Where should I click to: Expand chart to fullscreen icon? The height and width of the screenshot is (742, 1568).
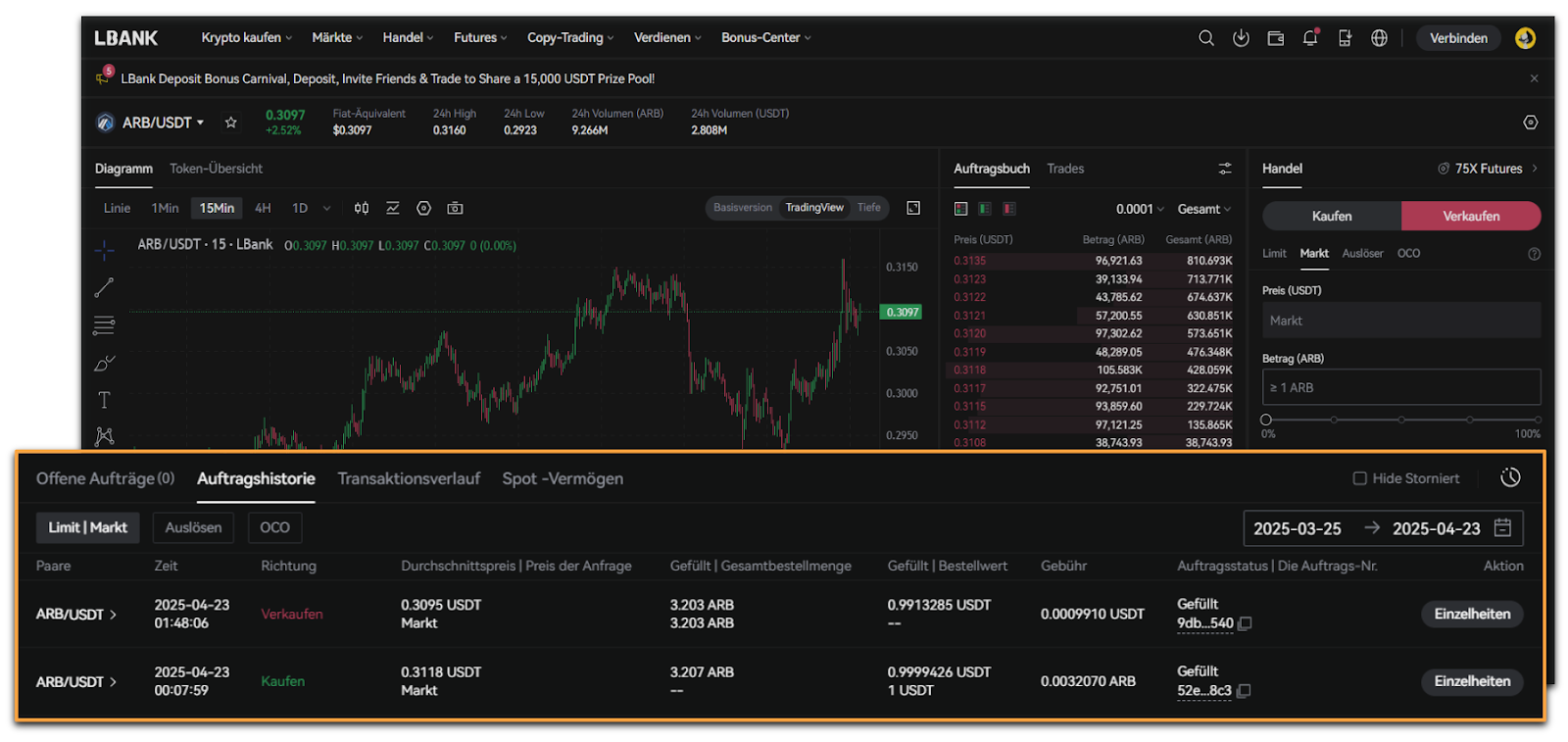coord(913,208)
